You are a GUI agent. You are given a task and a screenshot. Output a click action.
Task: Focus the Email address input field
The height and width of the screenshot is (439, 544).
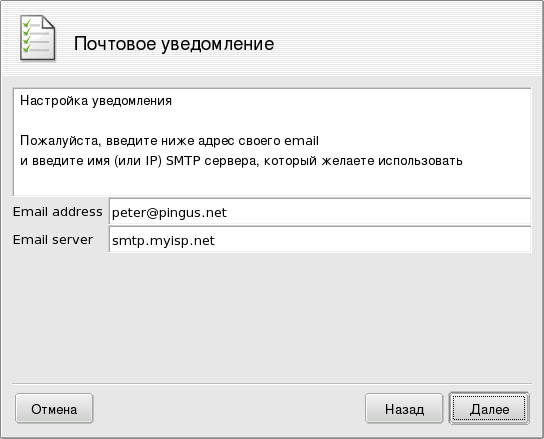(320, 211)
